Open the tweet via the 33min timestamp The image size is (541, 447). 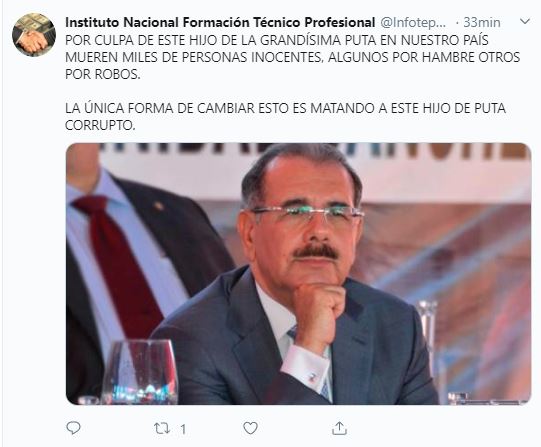point(482,23)
